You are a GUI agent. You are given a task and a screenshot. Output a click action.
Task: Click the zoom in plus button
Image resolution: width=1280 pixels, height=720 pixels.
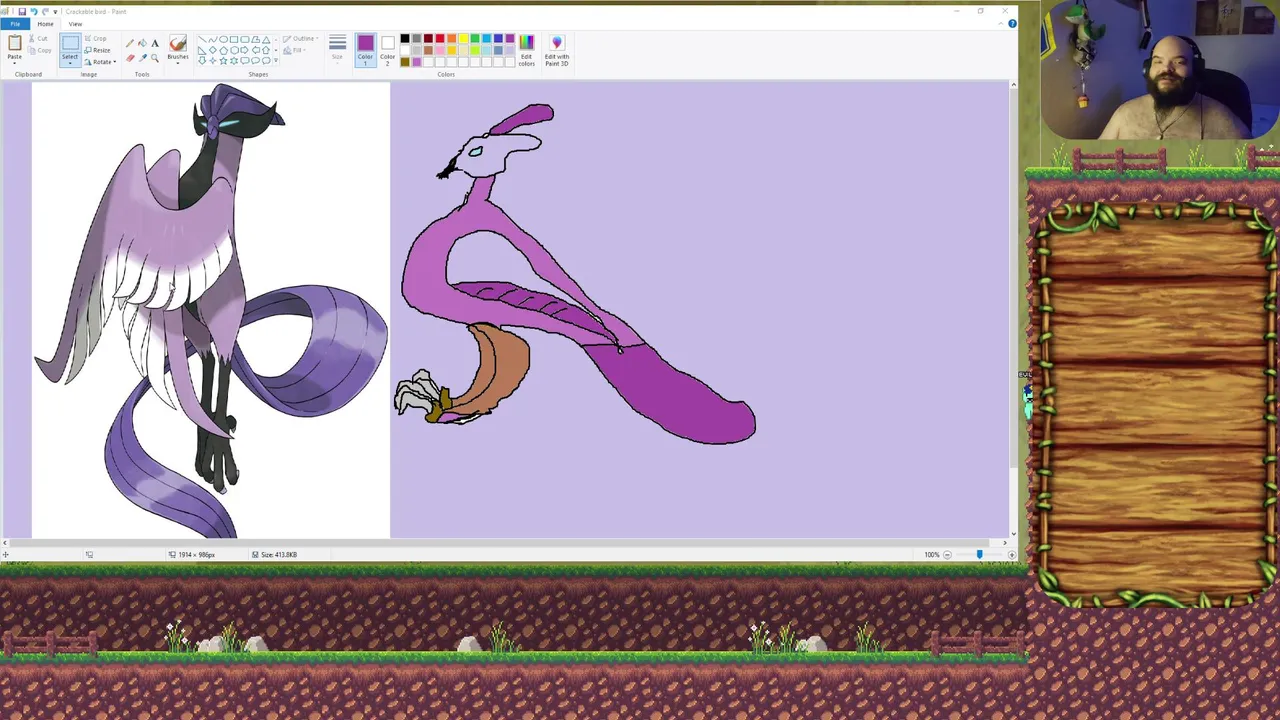[1012, 555]
